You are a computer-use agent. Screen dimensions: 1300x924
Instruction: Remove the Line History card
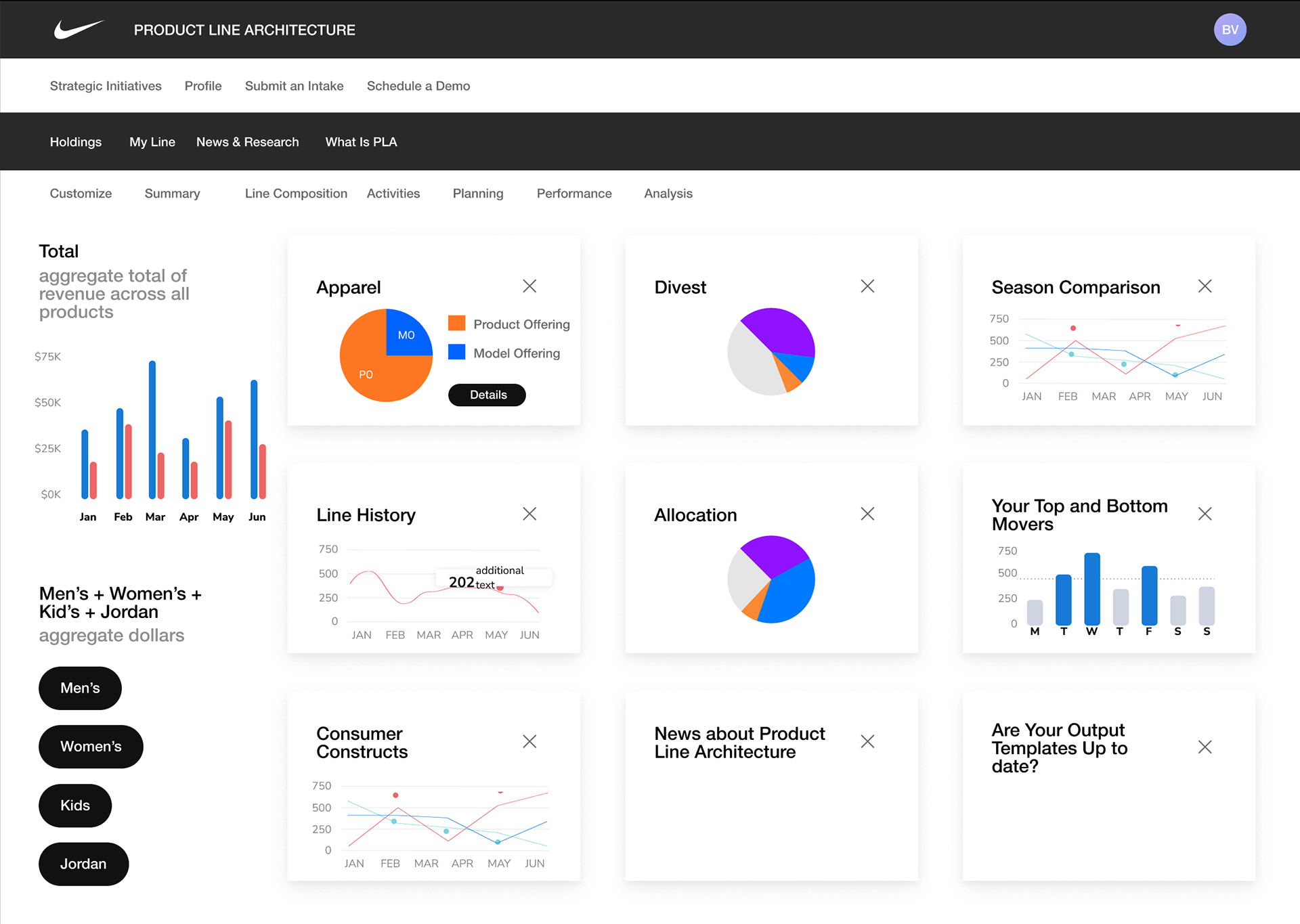click(x=529, y=514)
